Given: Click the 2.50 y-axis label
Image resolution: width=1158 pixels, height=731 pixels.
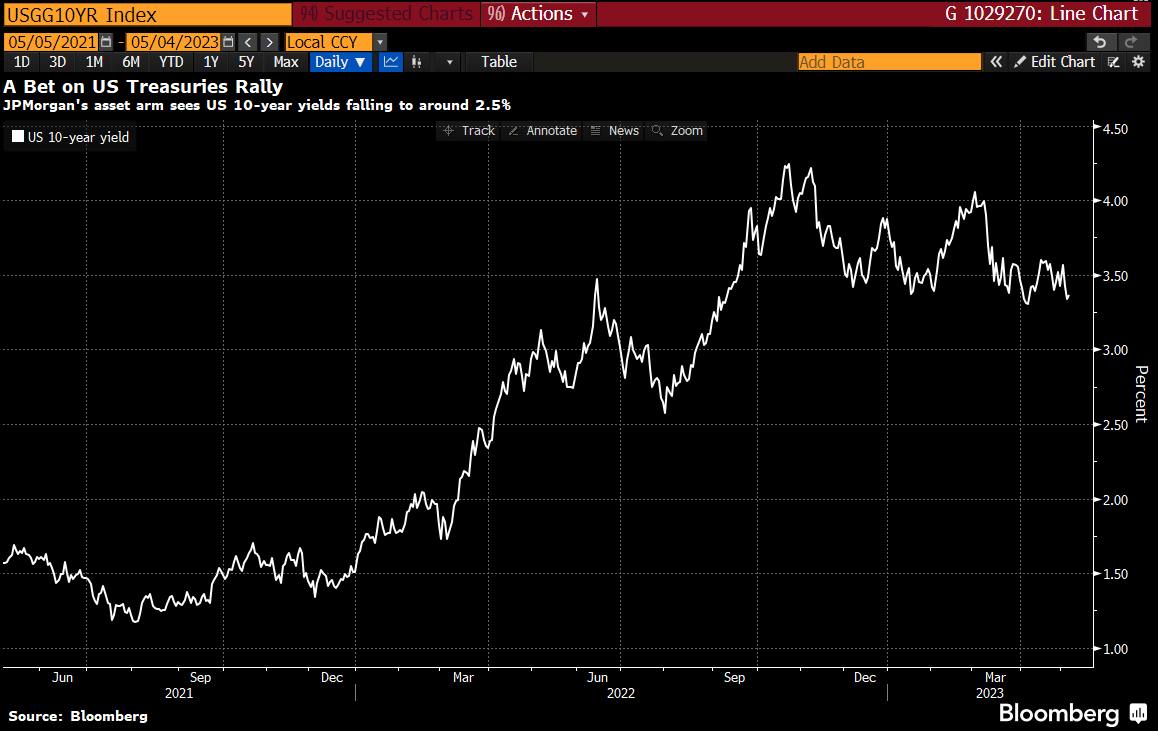Looking at the screenshot, I should tap(1115, 425).
